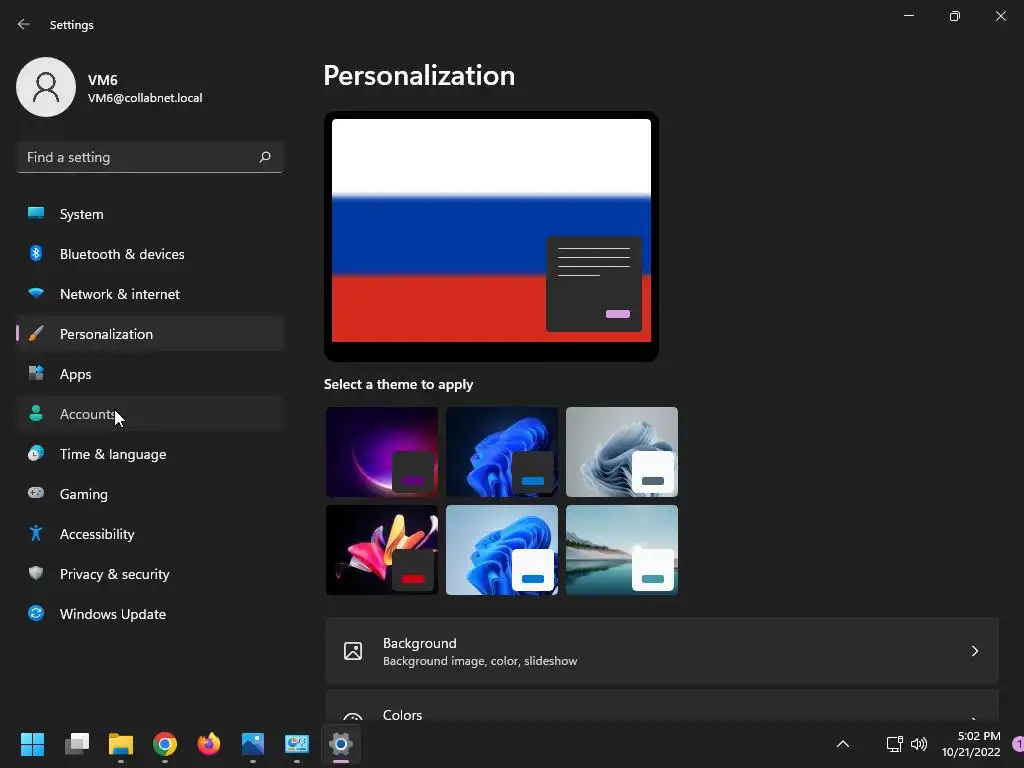1024x768 pixels.
Task: Click the Apps icon in sidebar
Action: click(36, 373)
